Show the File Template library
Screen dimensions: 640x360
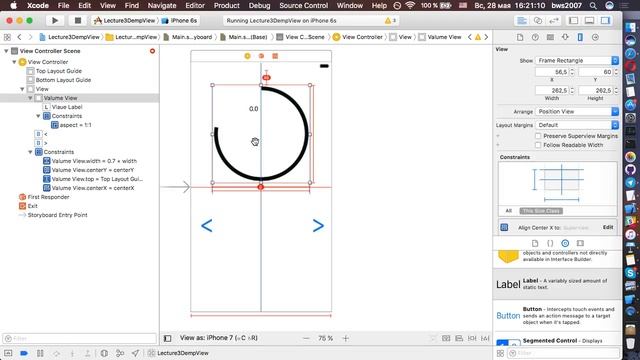point(535,243)
